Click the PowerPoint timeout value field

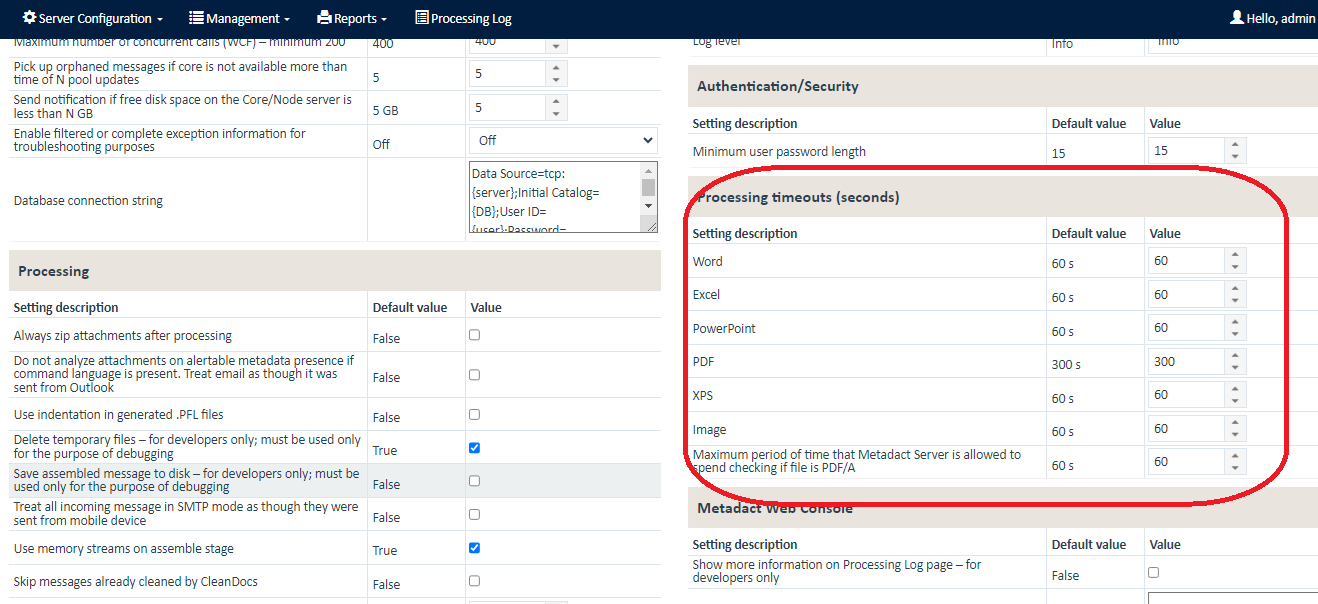point(1187,328)
